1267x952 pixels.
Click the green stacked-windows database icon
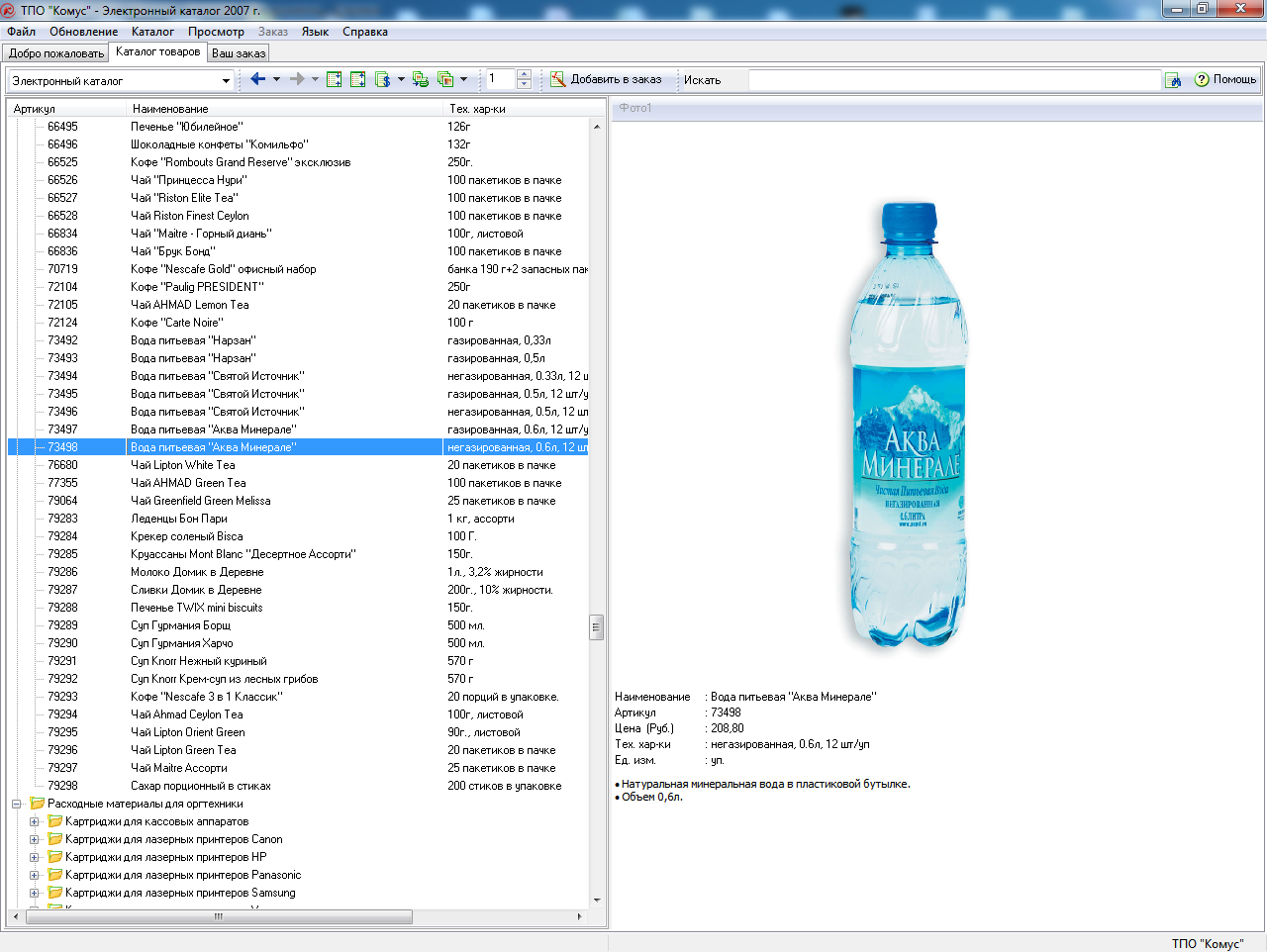421,79
